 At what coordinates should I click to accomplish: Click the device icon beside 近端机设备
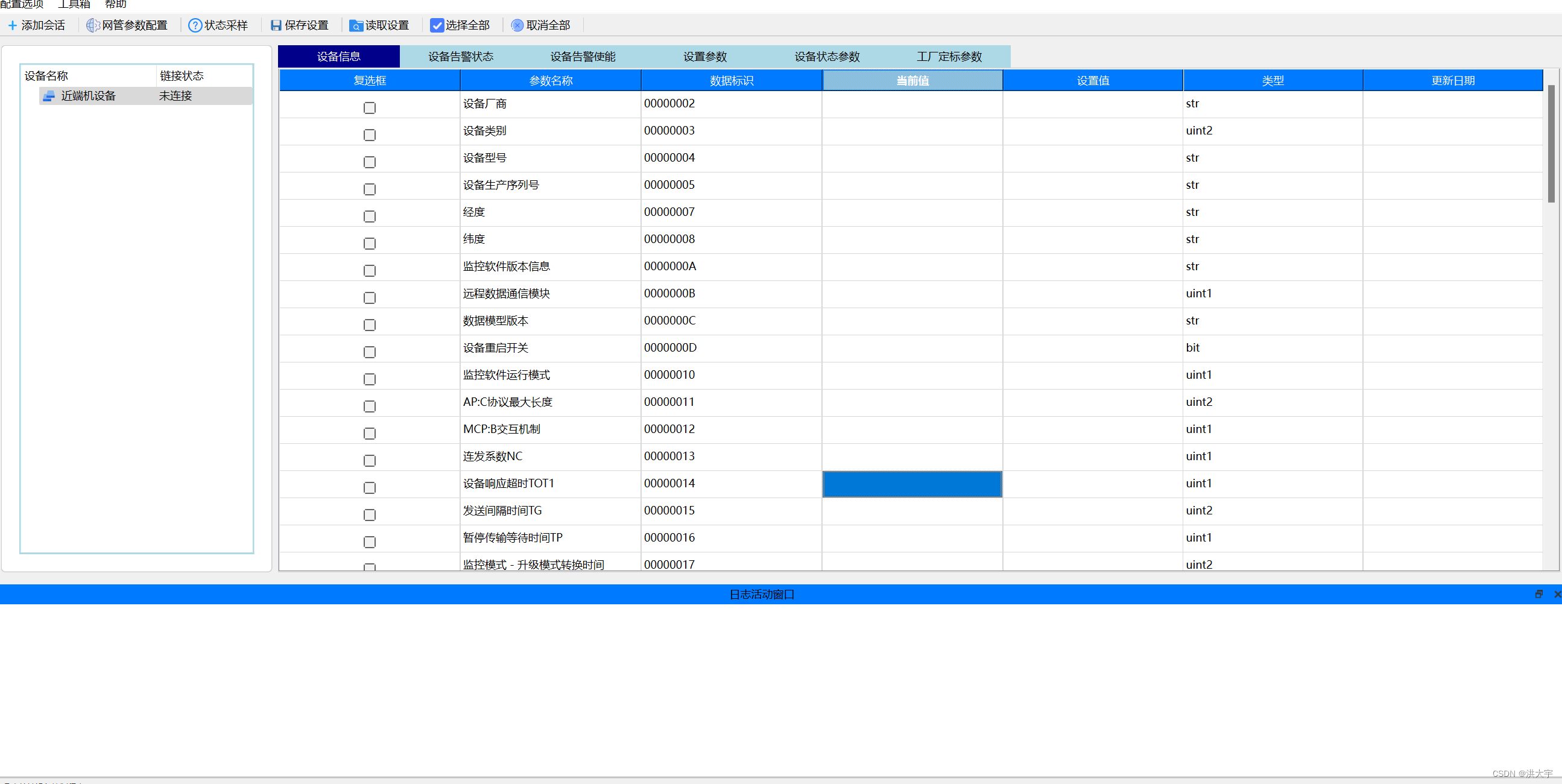[48, 96]
